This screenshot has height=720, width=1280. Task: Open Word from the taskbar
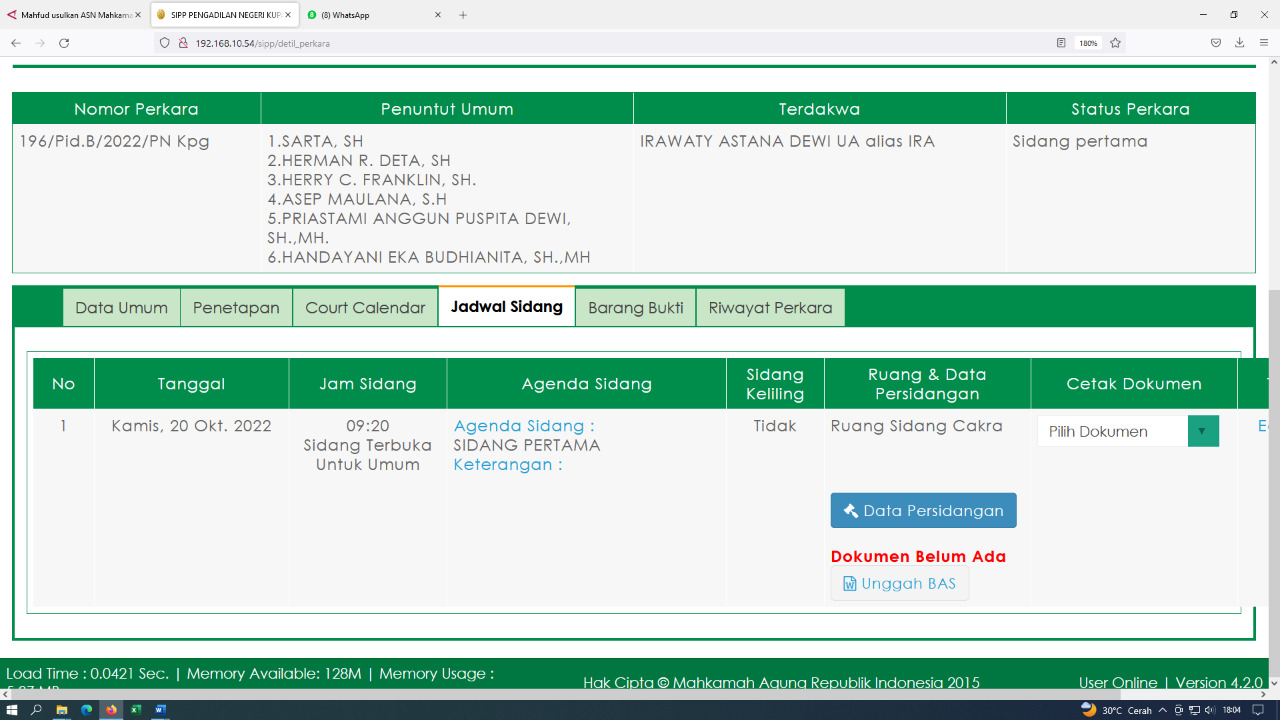click(x=160, y=710)
